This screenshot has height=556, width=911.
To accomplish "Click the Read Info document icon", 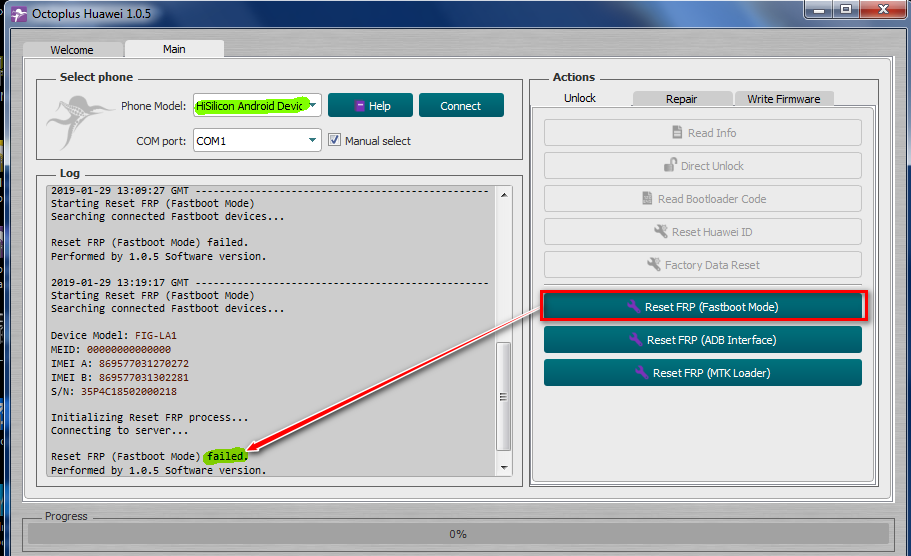I will click(x=677, y=132).
